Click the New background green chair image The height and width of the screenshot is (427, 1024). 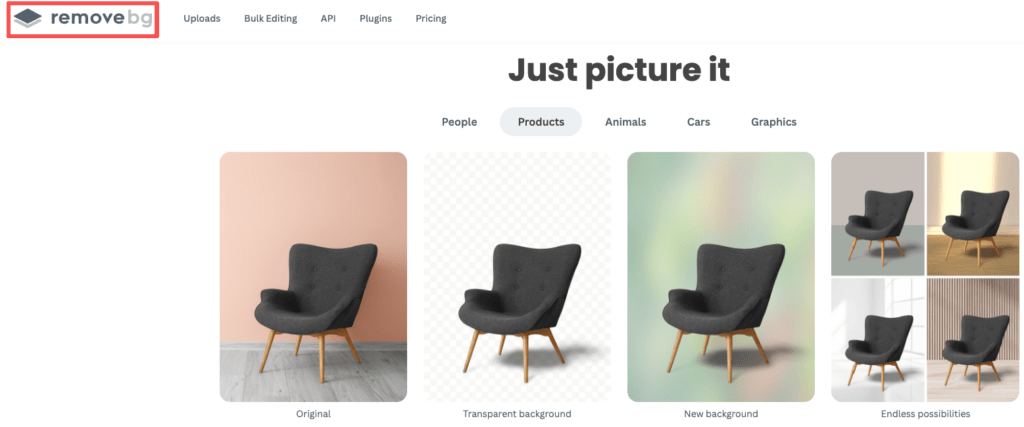click(721, 277)
